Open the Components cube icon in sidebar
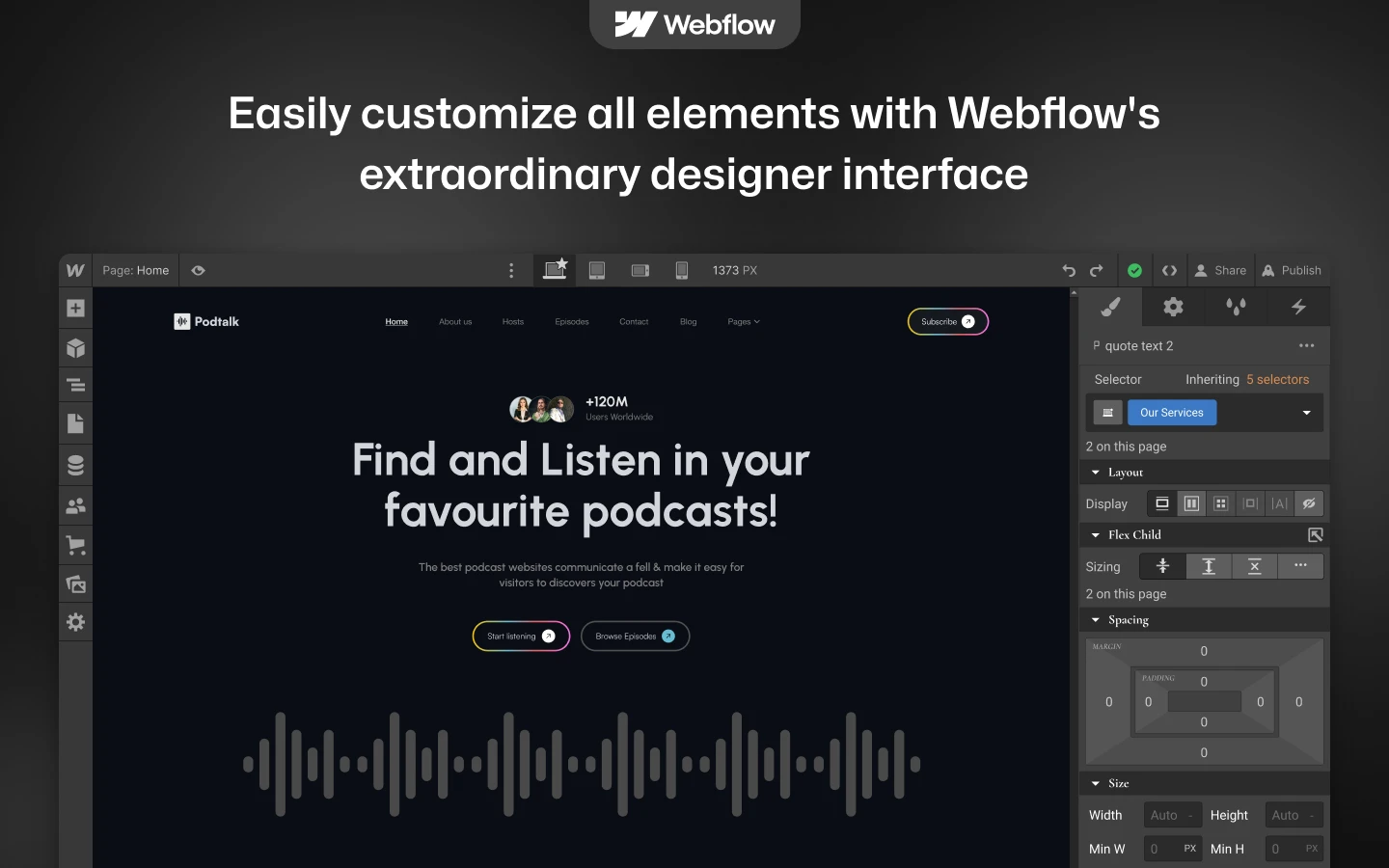The width and height of the screenshot is (1389, 868). pos(75,348)
